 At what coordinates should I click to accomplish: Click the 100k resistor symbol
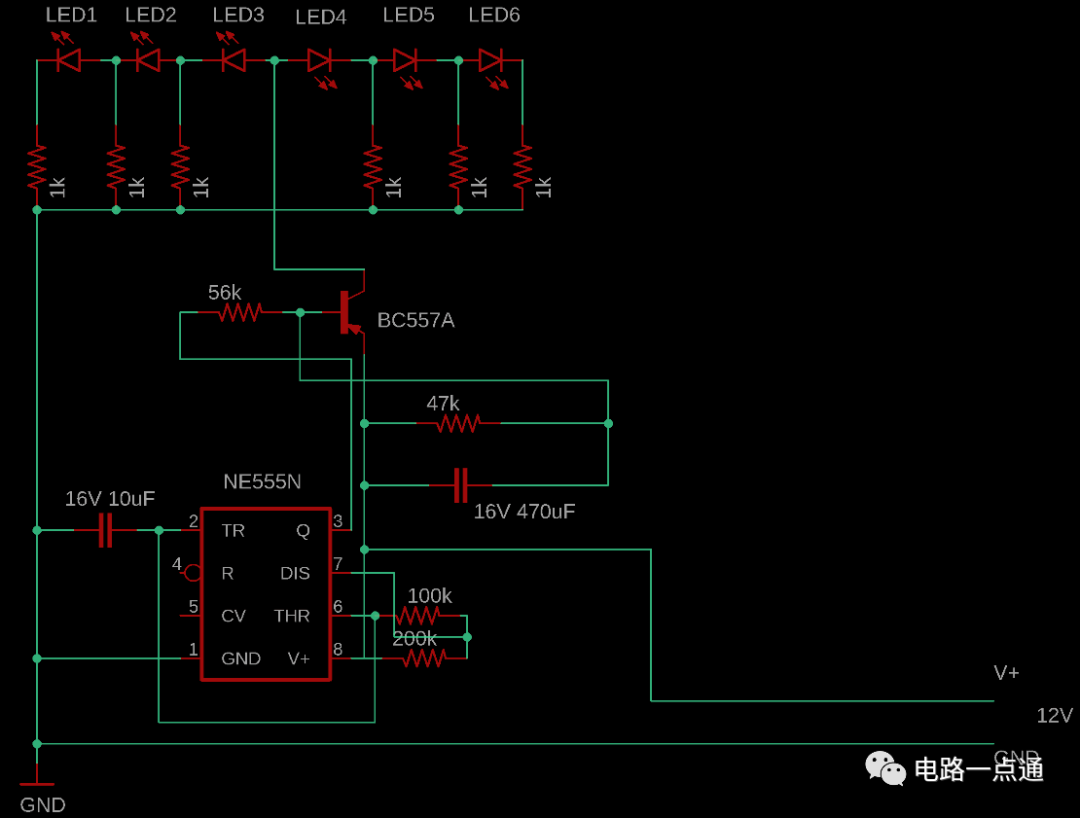(x=417, y=615)
